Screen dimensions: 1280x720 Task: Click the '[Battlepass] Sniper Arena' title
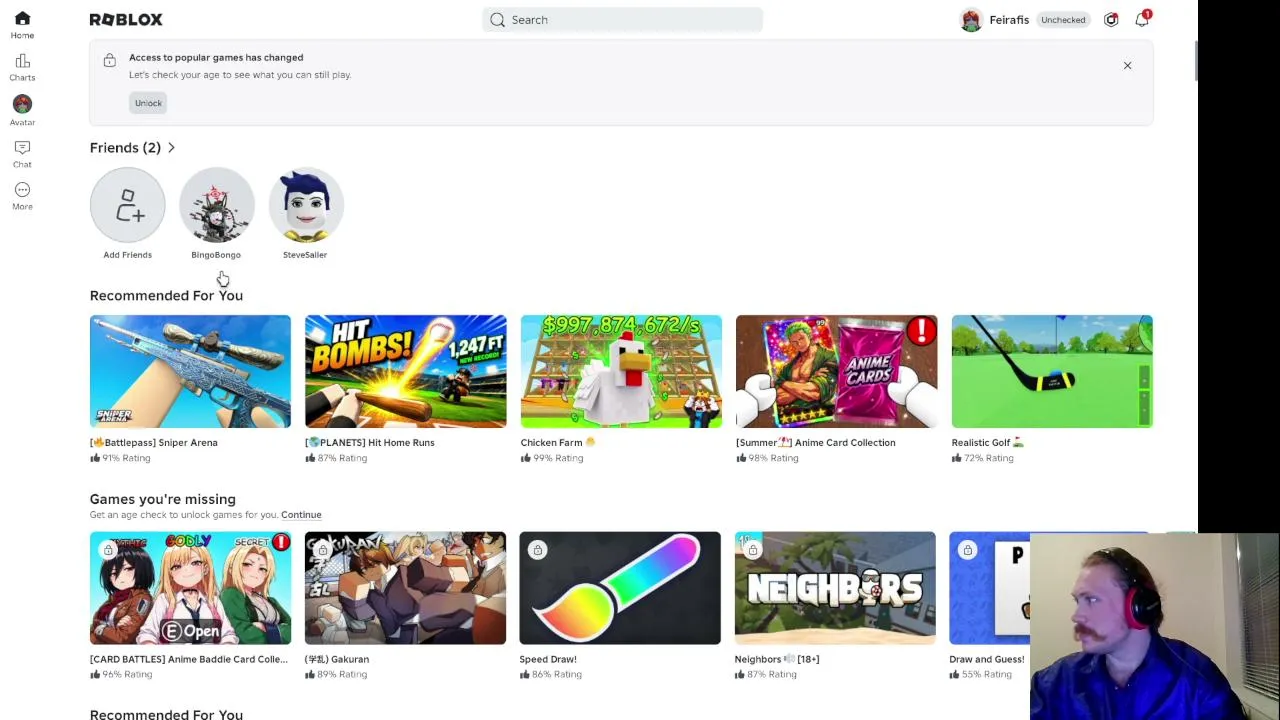coord(154,442)
